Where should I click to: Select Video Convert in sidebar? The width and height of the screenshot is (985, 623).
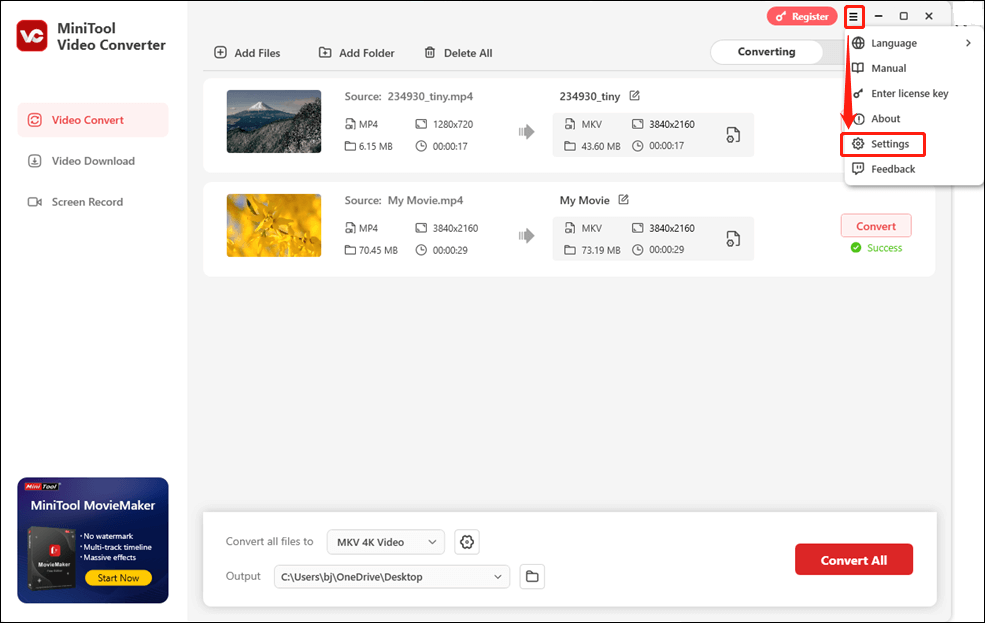coord(93,120)
